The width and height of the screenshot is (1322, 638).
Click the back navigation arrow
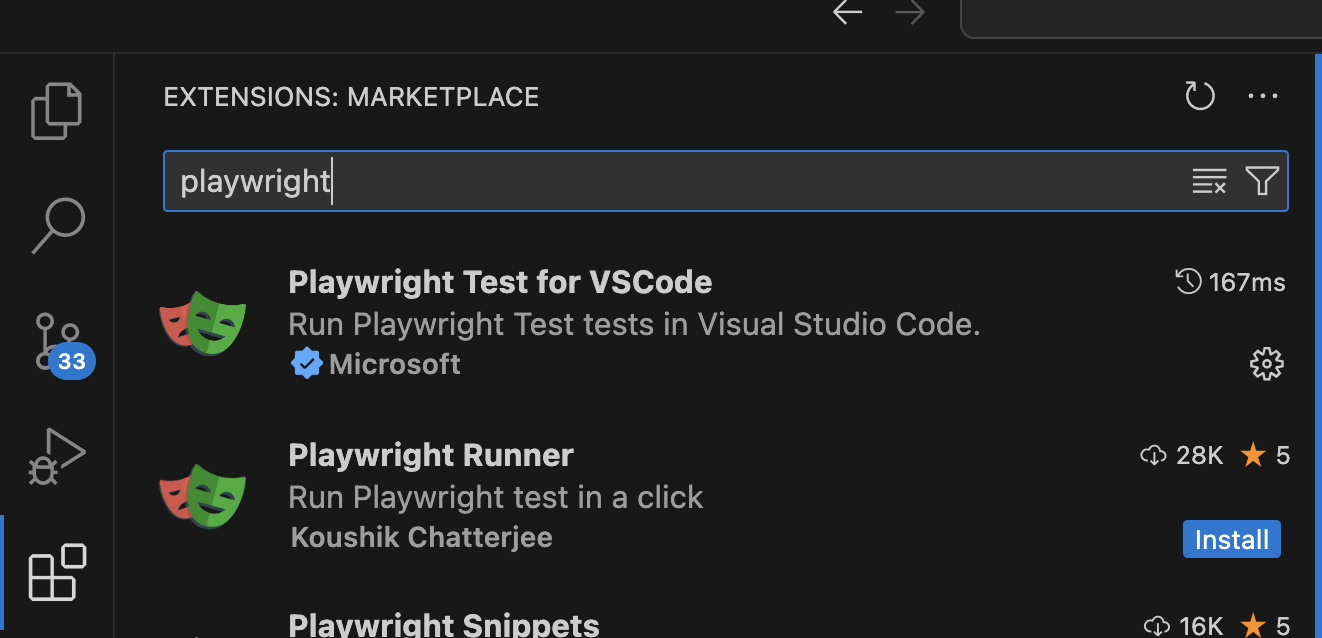[846, 13]
